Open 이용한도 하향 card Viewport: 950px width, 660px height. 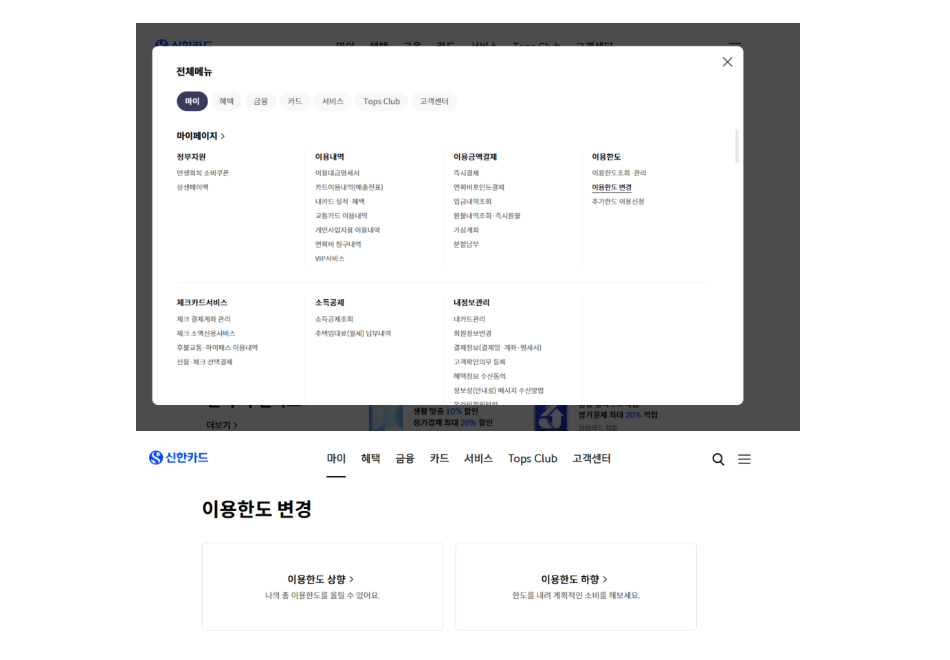[x=575, y=586]
